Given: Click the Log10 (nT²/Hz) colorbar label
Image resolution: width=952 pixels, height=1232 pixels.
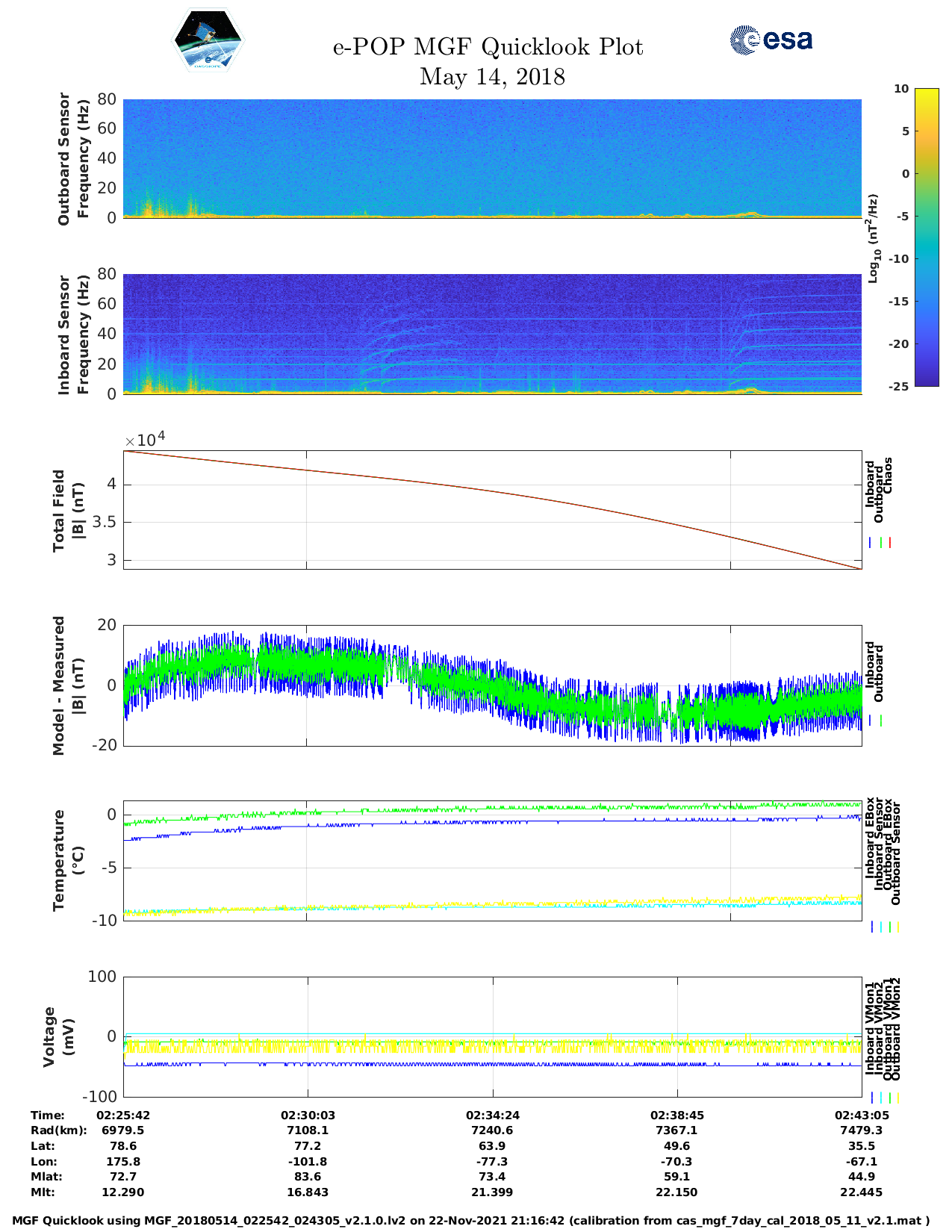Looking at the screenshot, I should [873, 238].
